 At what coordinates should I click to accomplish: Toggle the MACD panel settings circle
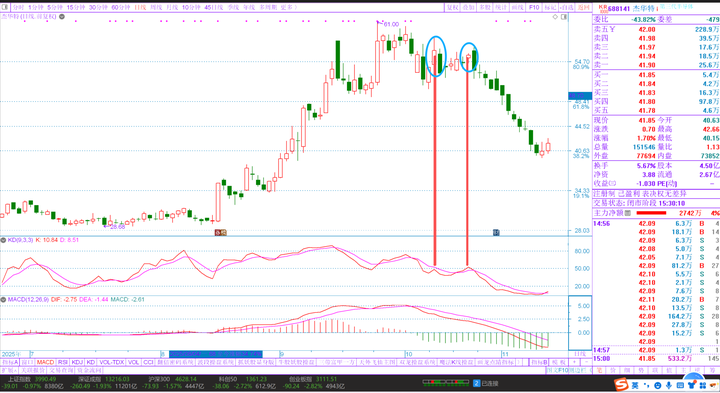click(3, 299)
